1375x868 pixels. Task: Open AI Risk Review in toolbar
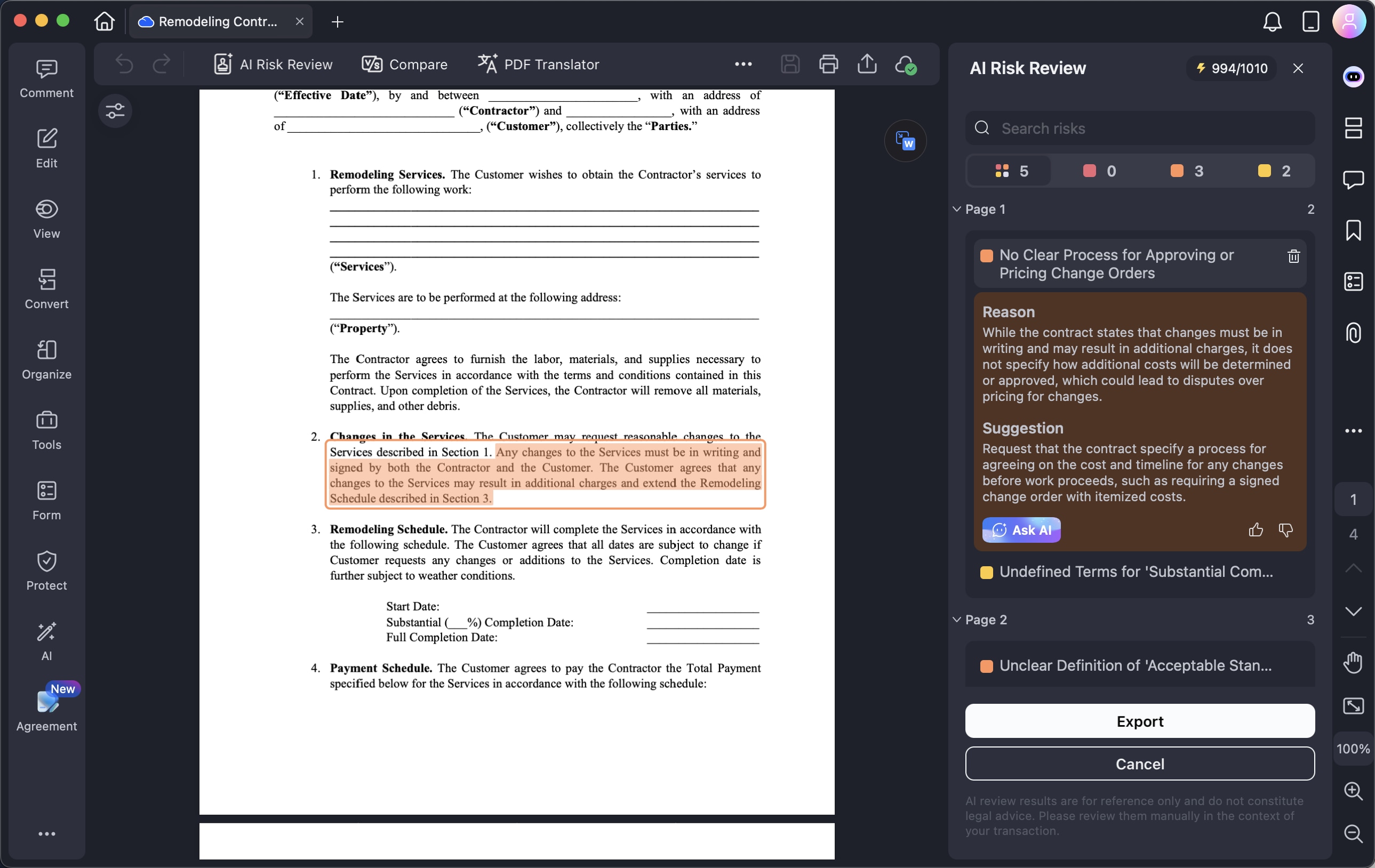tap(273, 64)
